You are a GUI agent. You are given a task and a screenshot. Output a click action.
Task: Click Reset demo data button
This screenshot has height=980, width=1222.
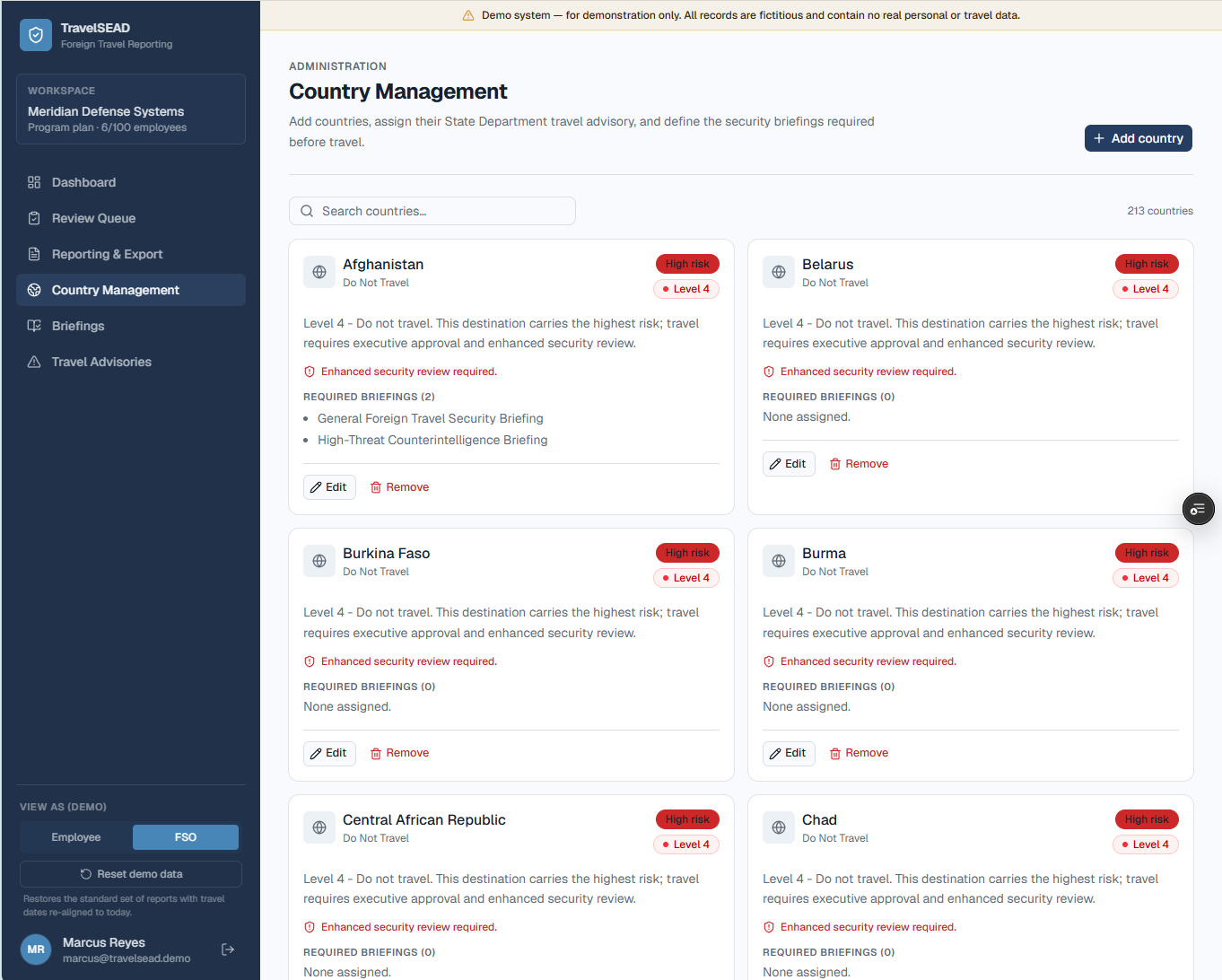tap(131, 874)
